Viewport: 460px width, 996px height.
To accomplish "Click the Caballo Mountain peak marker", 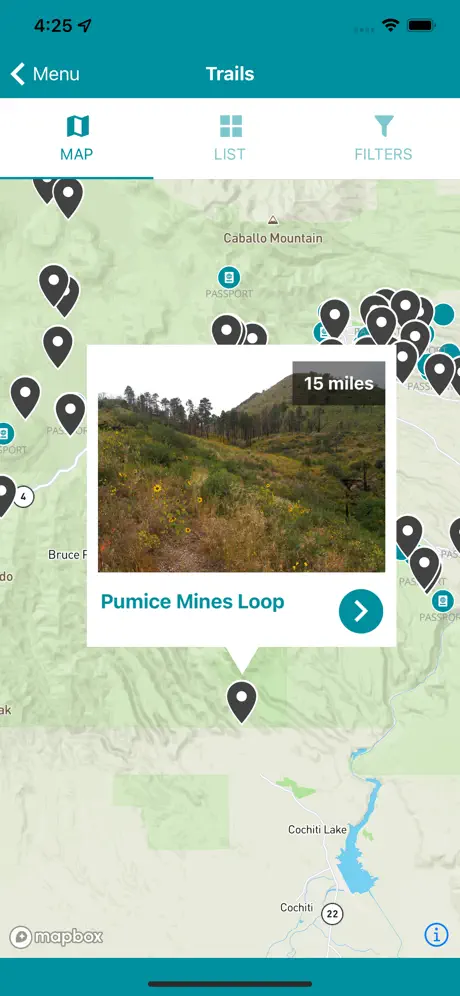I will point(273,220).
